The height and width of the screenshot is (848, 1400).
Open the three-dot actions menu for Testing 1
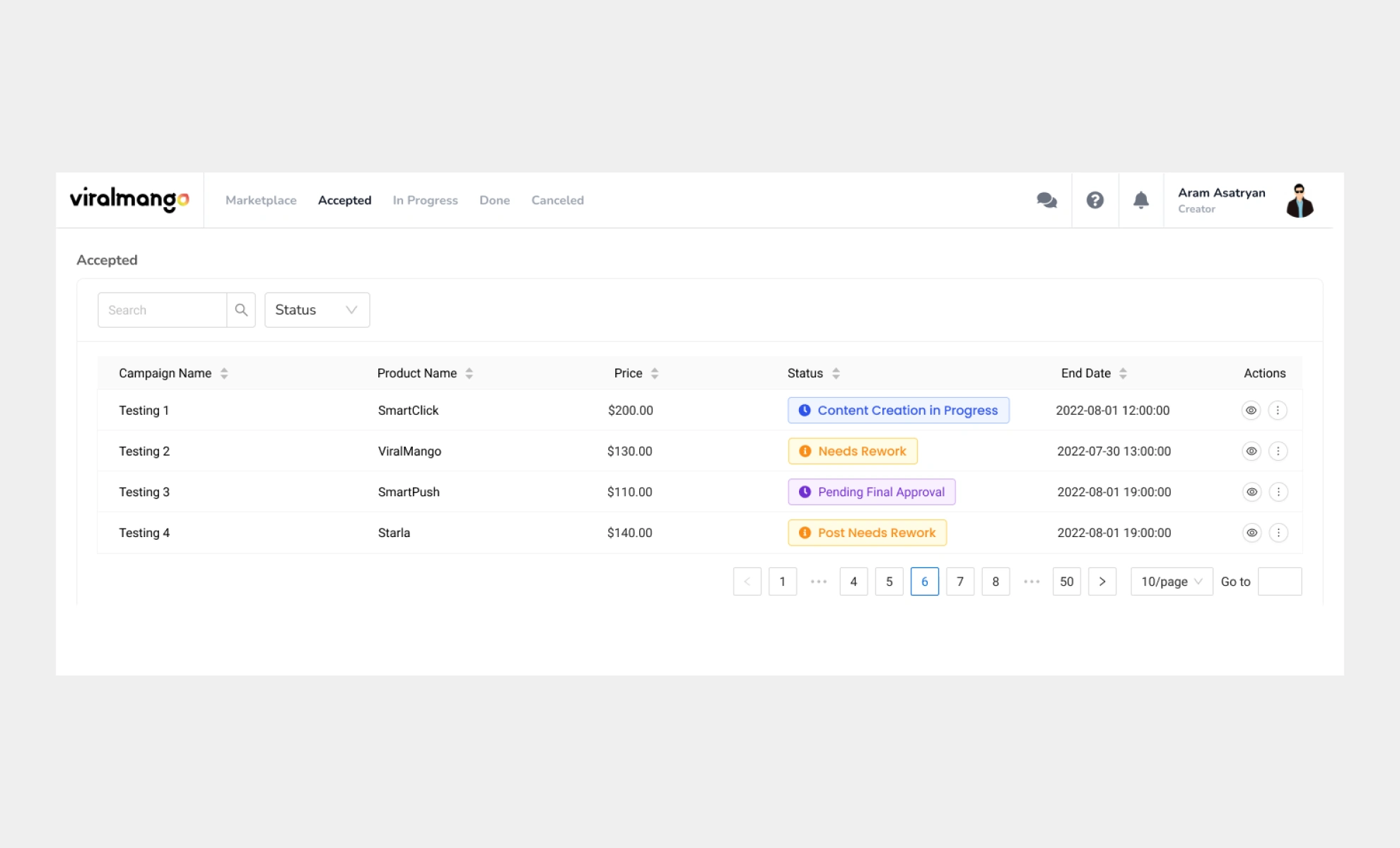[1278, 410]
